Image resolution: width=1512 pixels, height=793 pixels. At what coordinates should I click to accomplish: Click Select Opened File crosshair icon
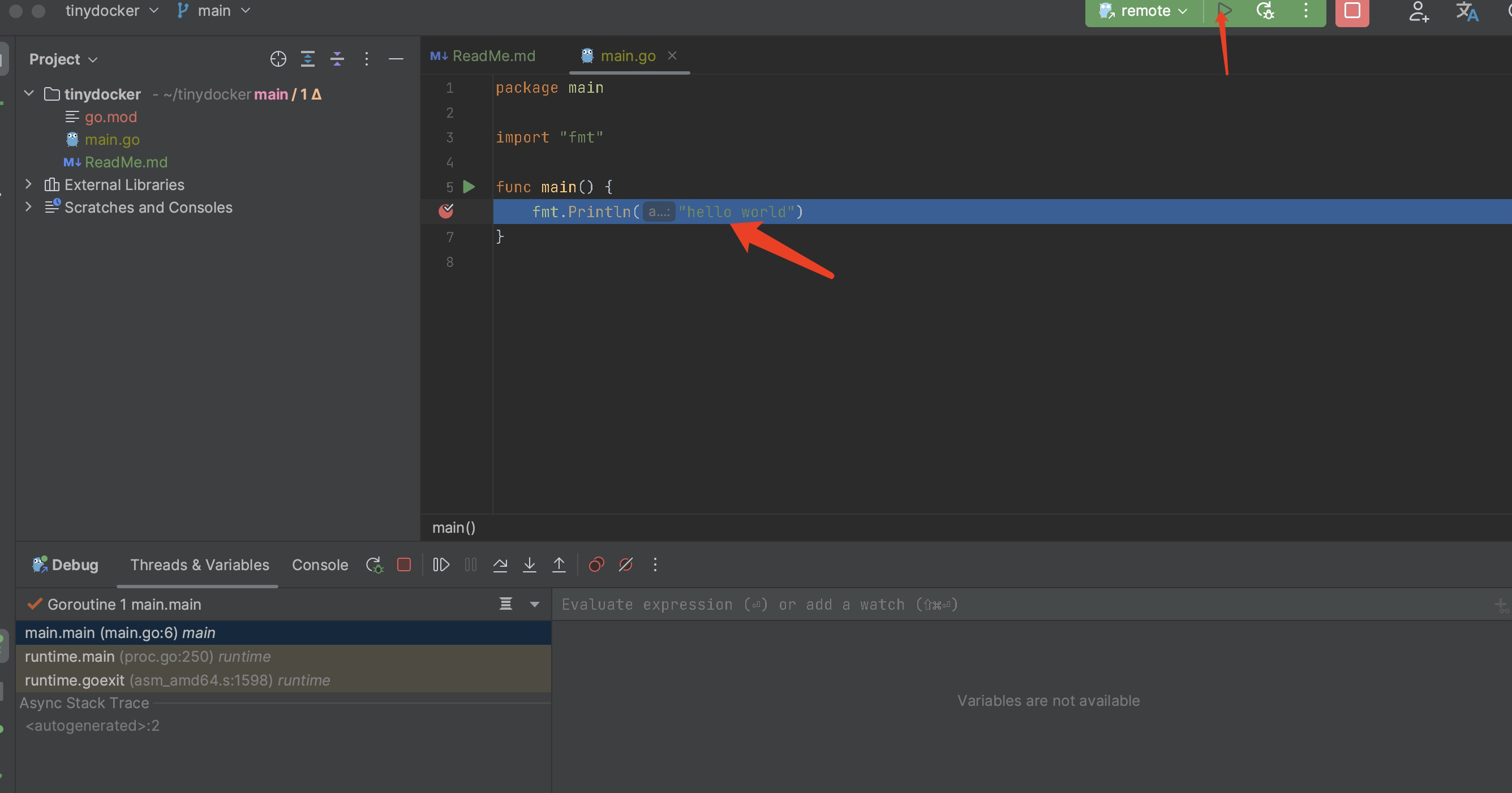pos(278,59)
